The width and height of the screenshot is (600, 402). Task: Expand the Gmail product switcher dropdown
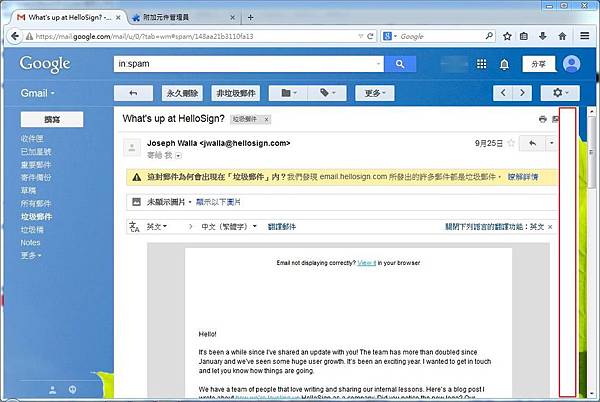tap(38, 93)
